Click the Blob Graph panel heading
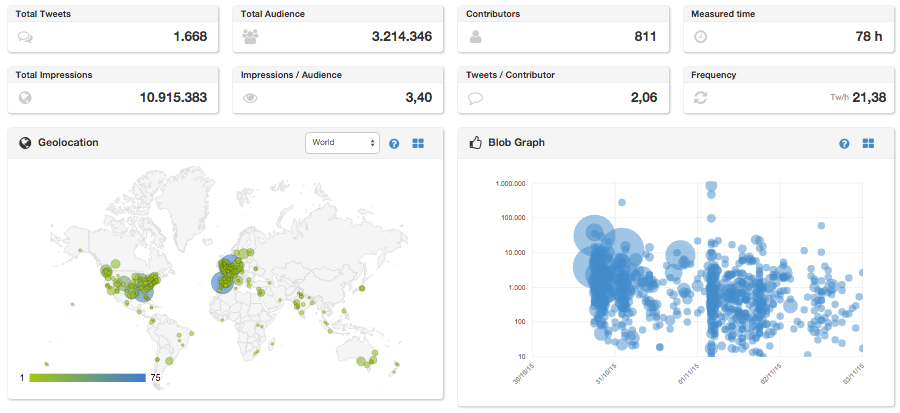 (x=517, y=143)
